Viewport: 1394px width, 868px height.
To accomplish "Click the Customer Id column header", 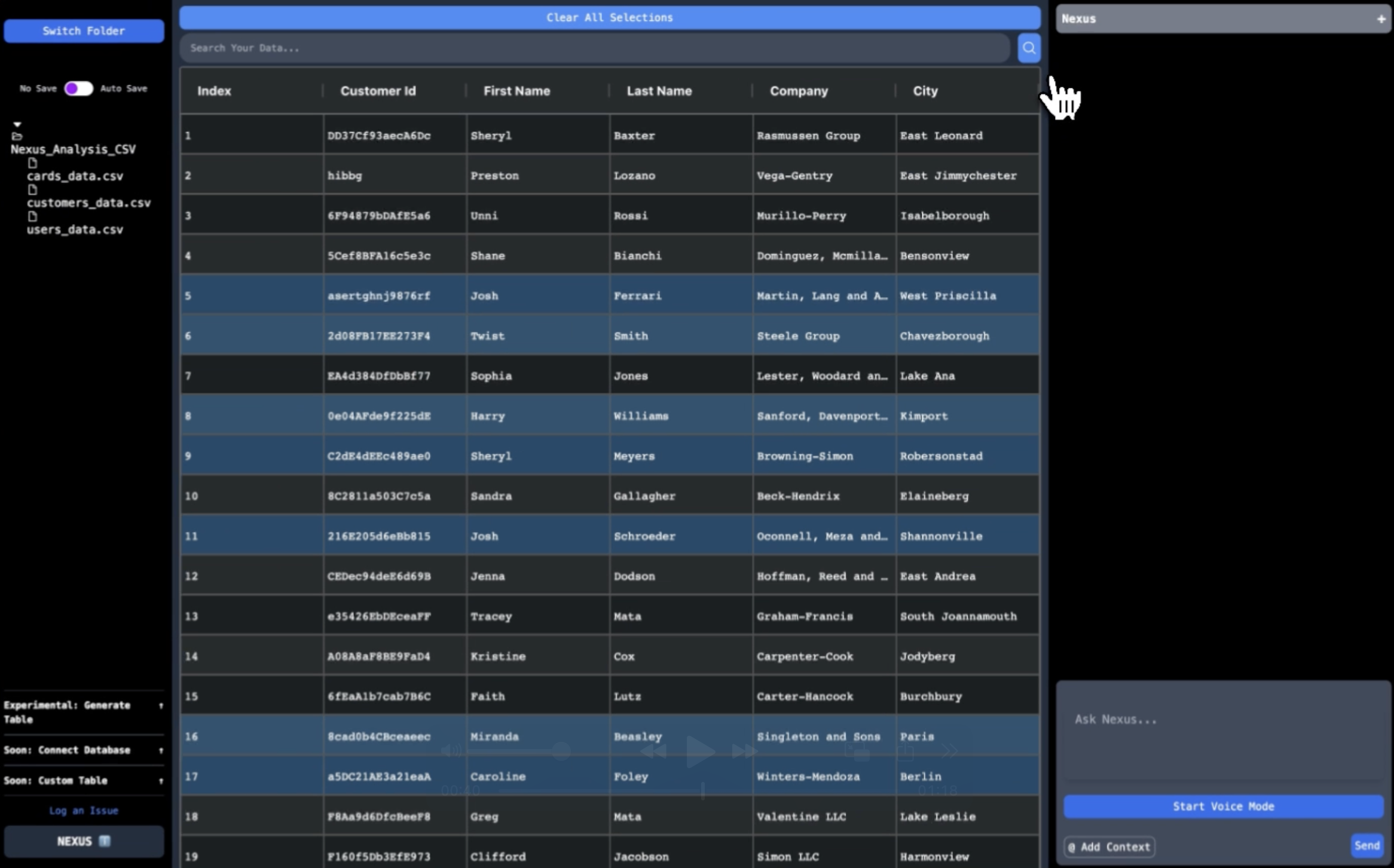I will tap(378, 91).
